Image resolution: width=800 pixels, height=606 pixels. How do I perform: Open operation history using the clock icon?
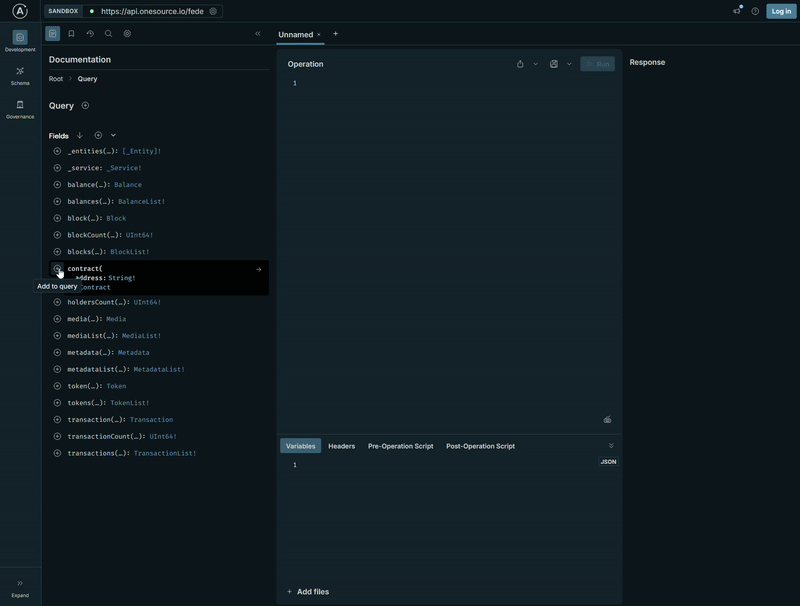coord(89,33)
